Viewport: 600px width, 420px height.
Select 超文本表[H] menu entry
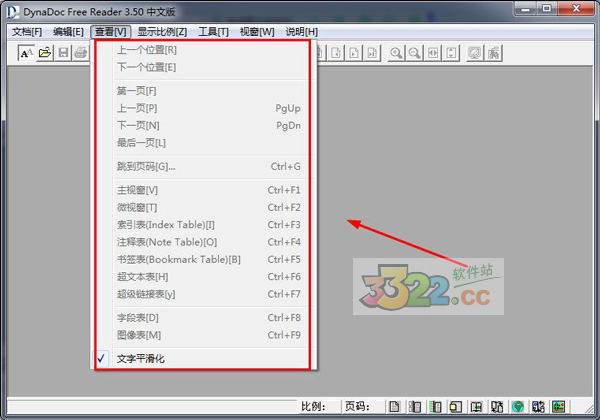point(202,277)
